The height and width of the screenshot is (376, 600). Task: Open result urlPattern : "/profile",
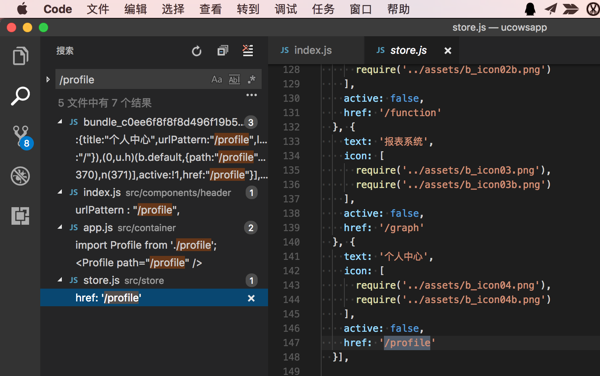(127, 210)
